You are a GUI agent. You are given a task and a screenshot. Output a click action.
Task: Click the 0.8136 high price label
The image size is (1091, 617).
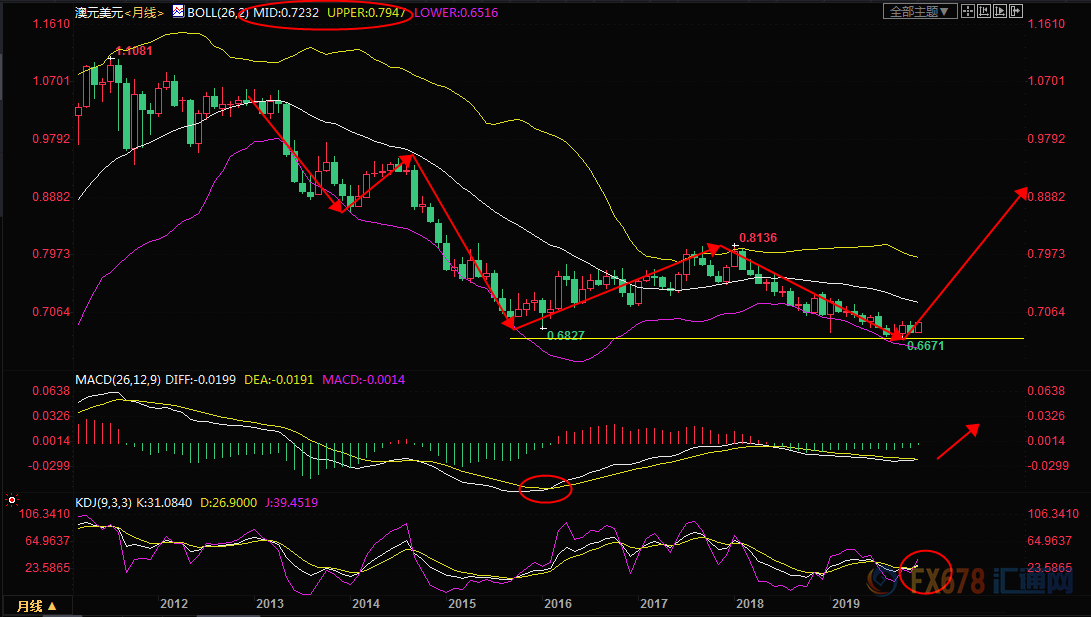[x=758, y=238]
